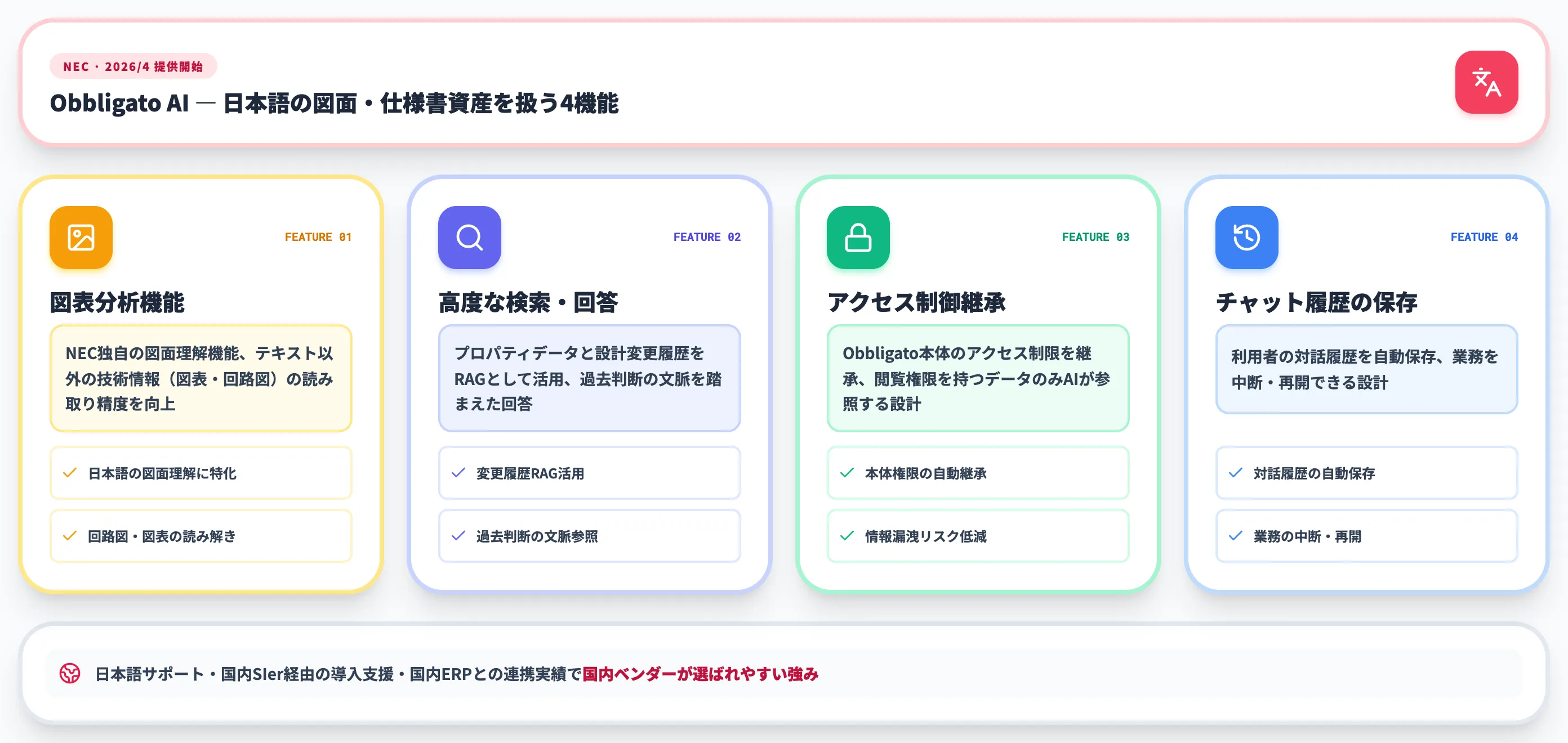Click the blue history clock icon, Feature 04
Screen dimensions: 1568x743
click(1246, 238)
